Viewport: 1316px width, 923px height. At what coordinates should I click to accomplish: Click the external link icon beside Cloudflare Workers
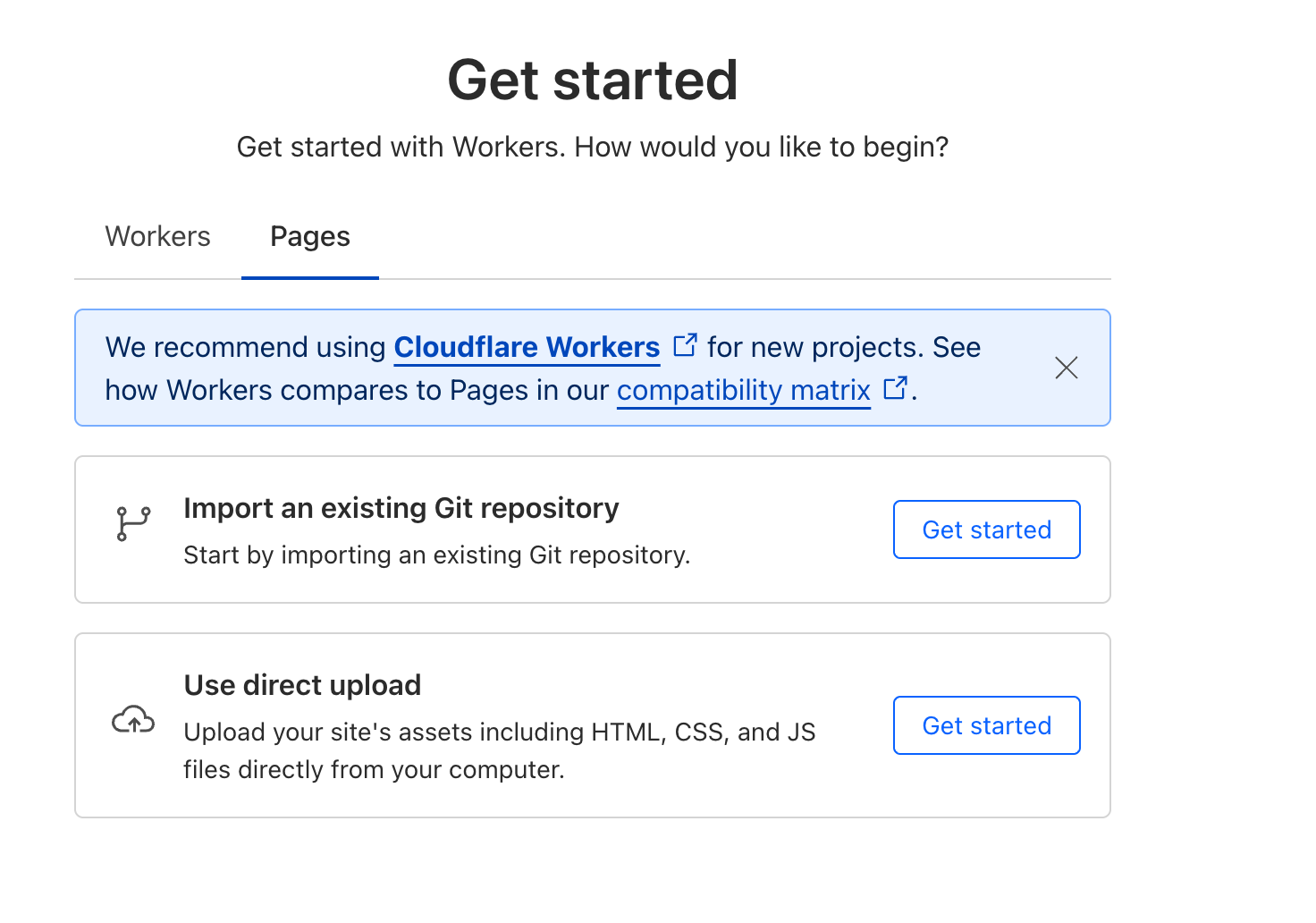(684, 343)
